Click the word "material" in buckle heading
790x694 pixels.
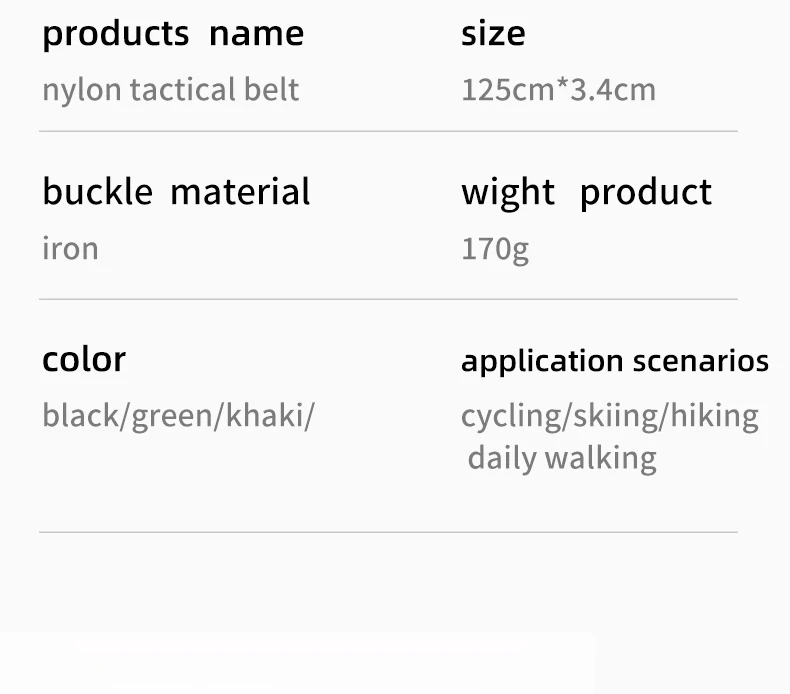tap(240, 192)
